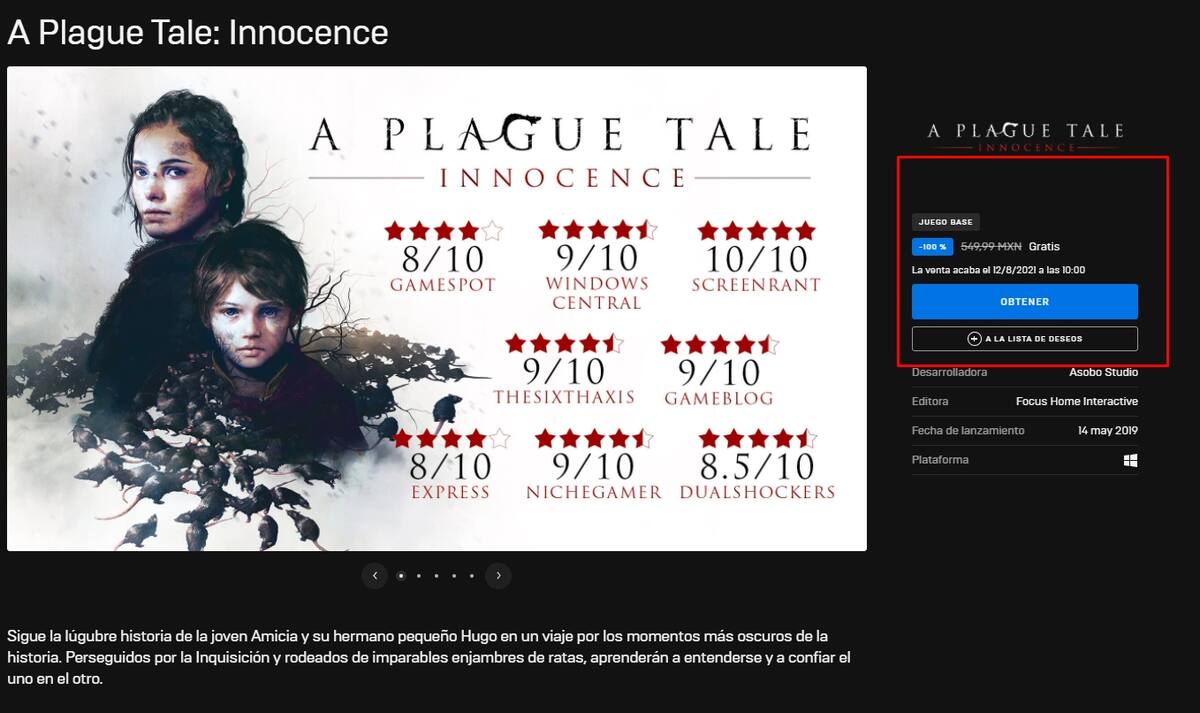This screenshot has width=1200, height=713.
Task: Open the main game screenshot image
Action: 437,308
